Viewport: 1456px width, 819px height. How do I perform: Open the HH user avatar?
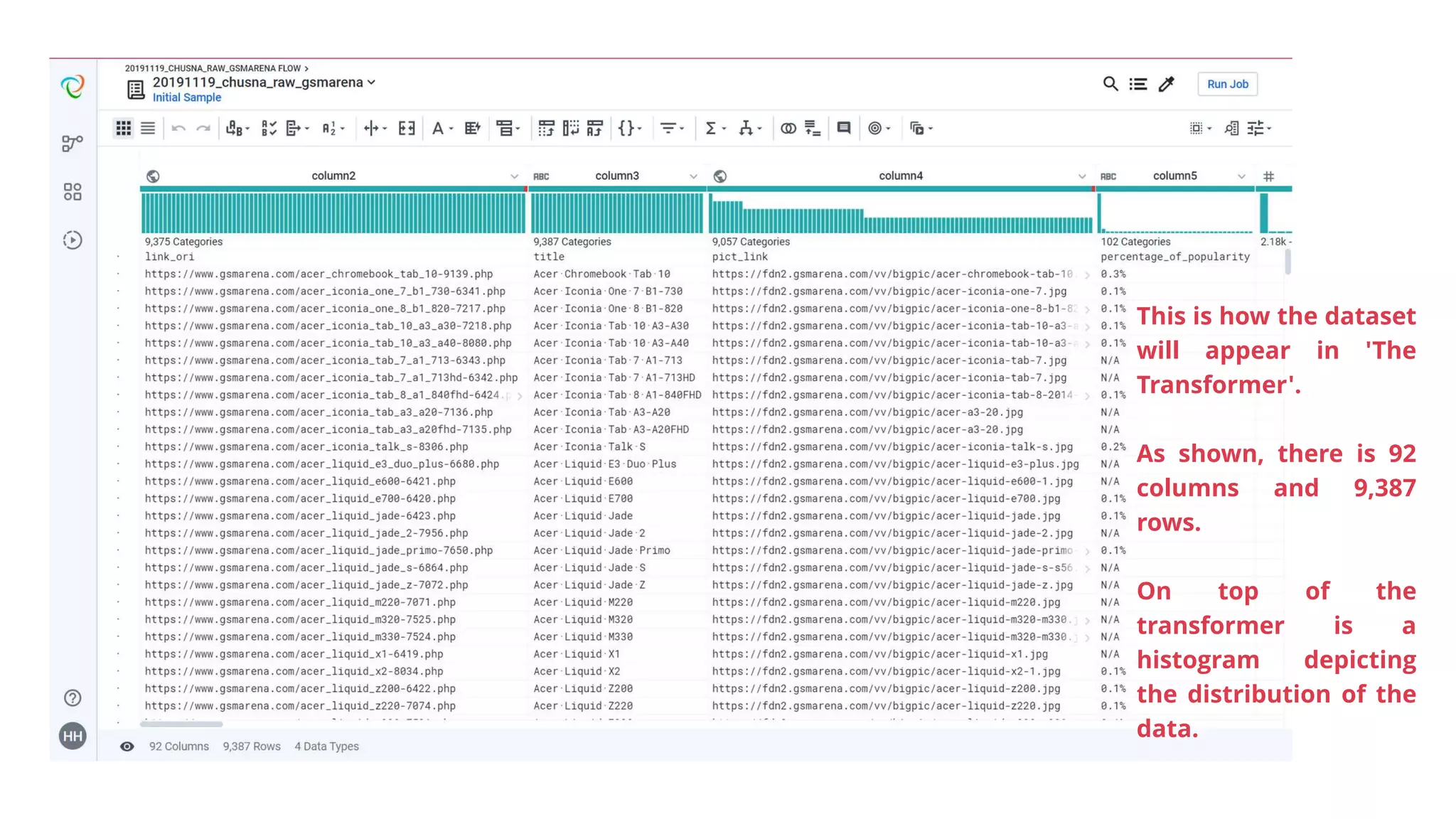73,737
